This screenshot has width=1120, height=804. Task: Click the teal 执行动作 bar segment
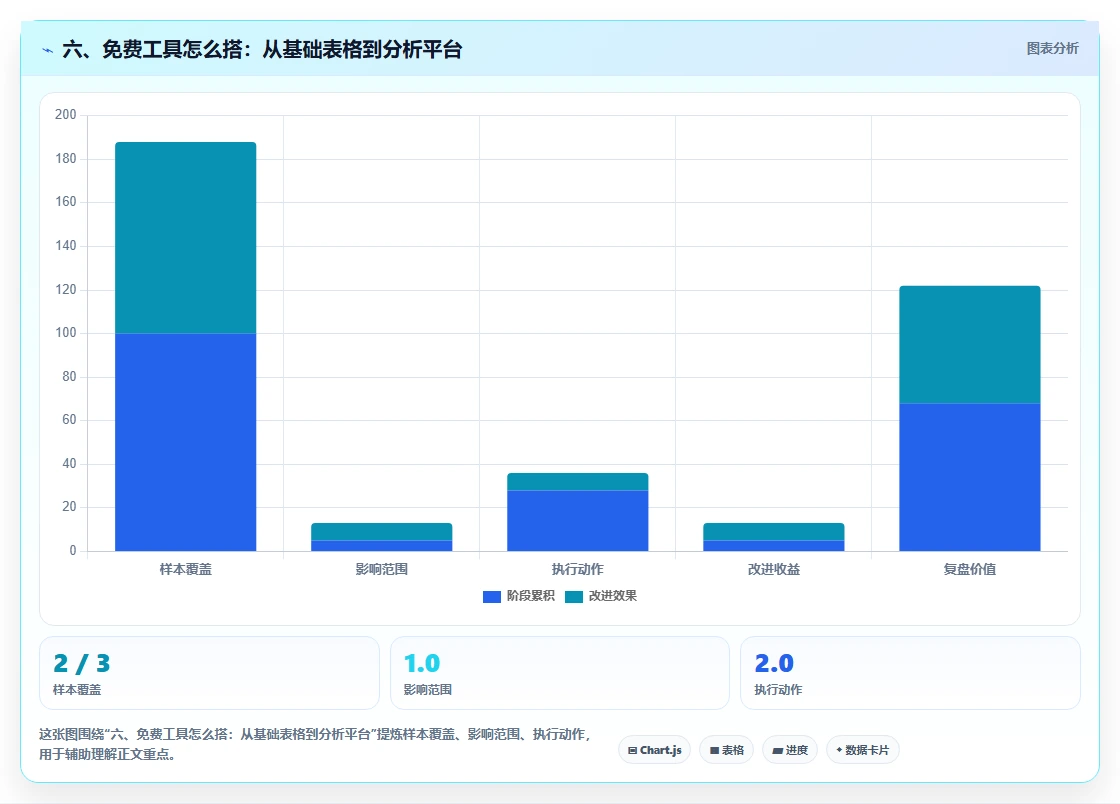[x=577, y=482]
